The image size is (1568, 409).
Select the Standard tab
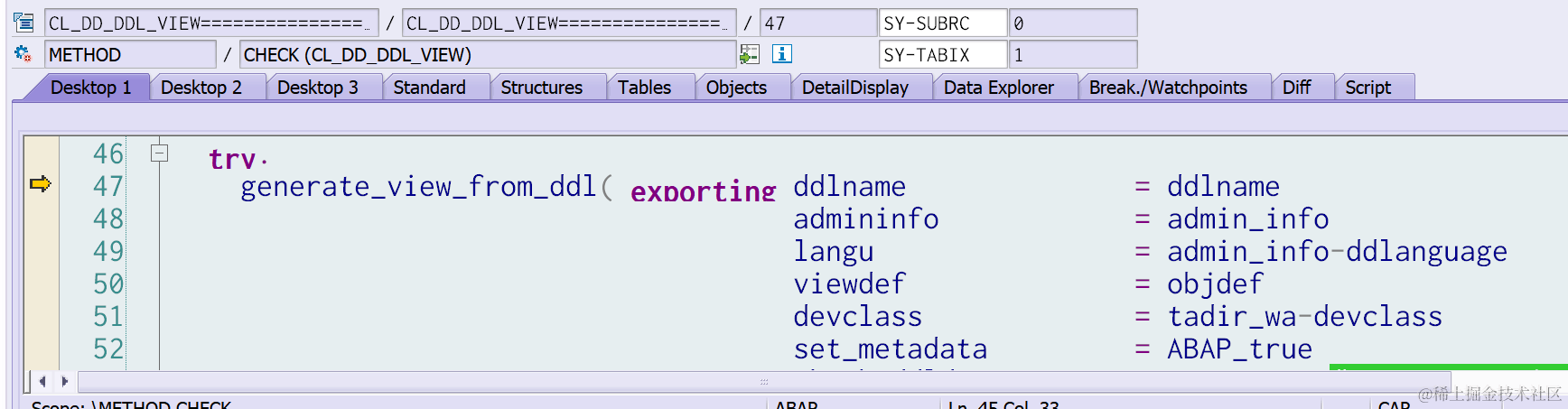coord(430,88)
